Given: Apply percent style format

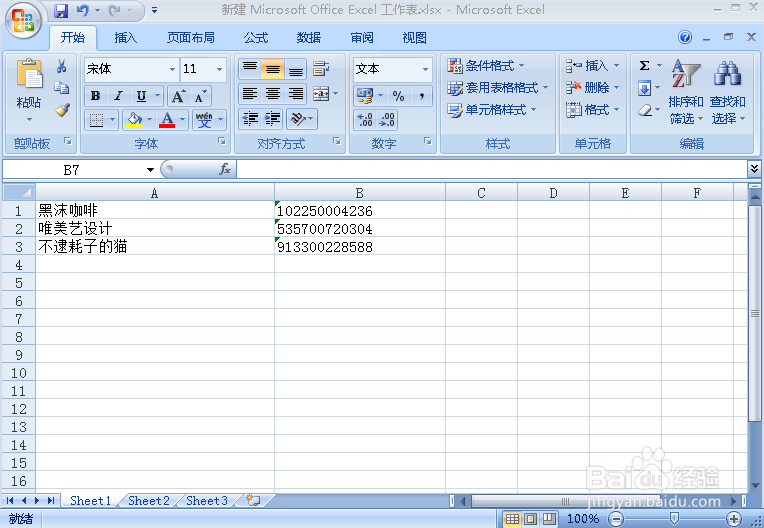Looking at the screenshot, I should coord(399,96).
